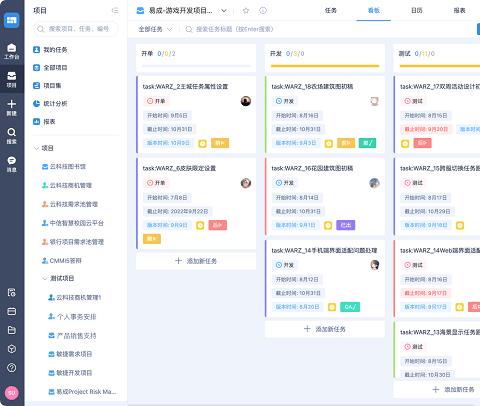This screenshot has height=406, width=480.
Task: Toggle the favorite star for the project
Action: [x=246, y=11]
